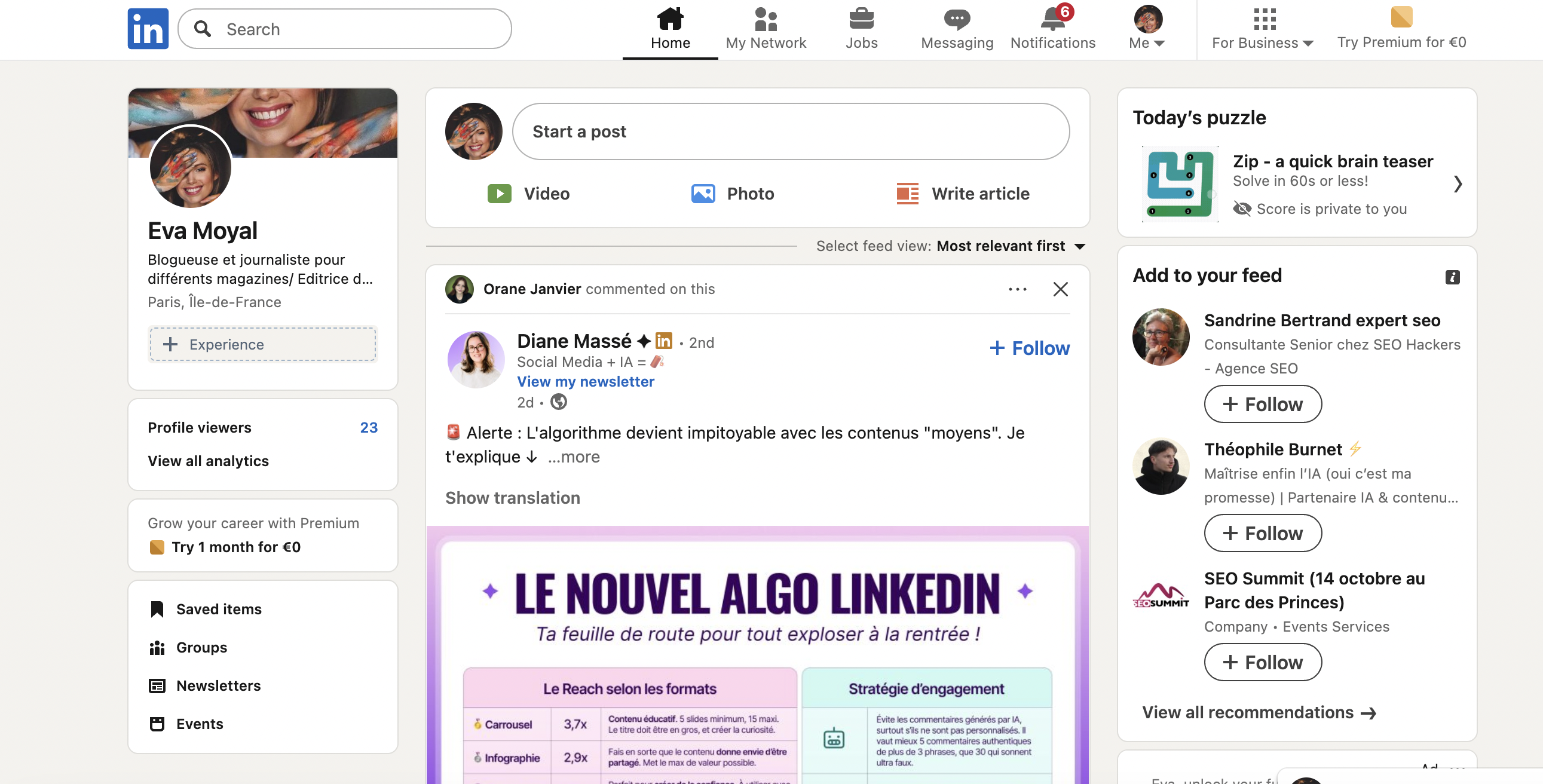Open Messaging from the nav bar

click(957, 29)
